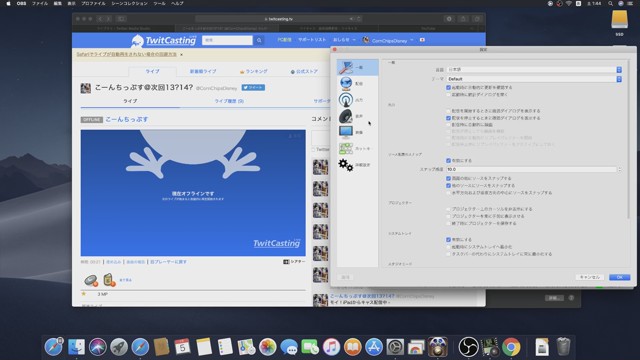This screenshot has height=360, width=640.
Task: Open the Stream (配信) globe icon in settings
Action: pos(346,83)
